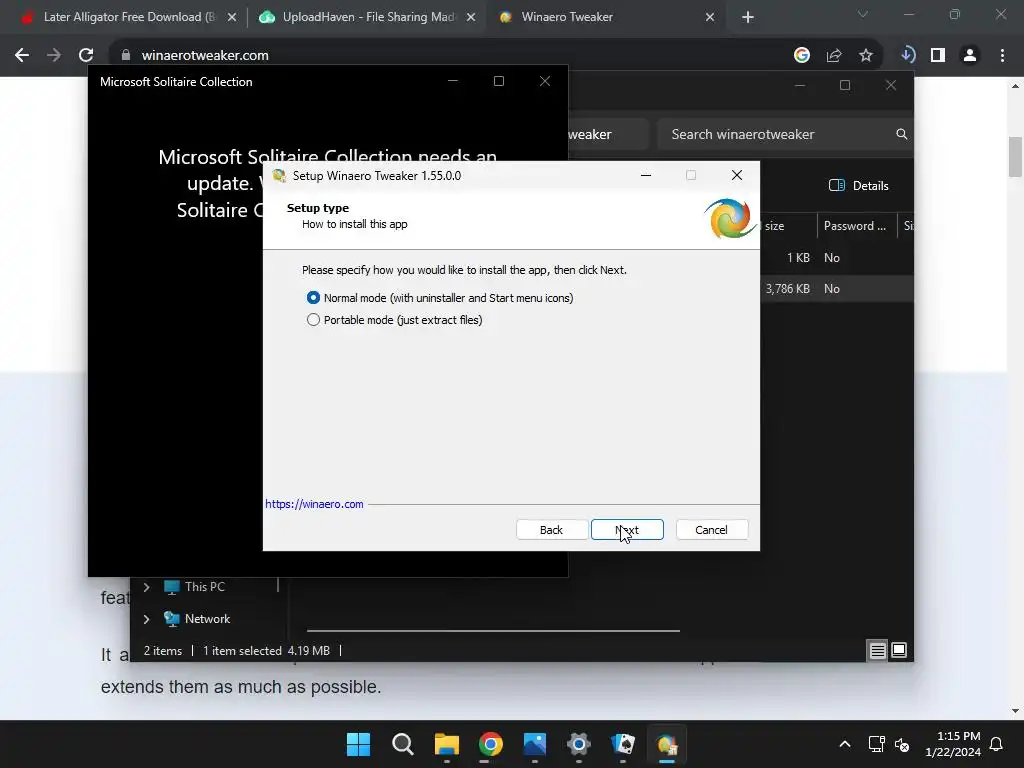1024x768 pixels.
Task: Select Normal mode install option
Action: pyautogui.click(x=440, y=298)
